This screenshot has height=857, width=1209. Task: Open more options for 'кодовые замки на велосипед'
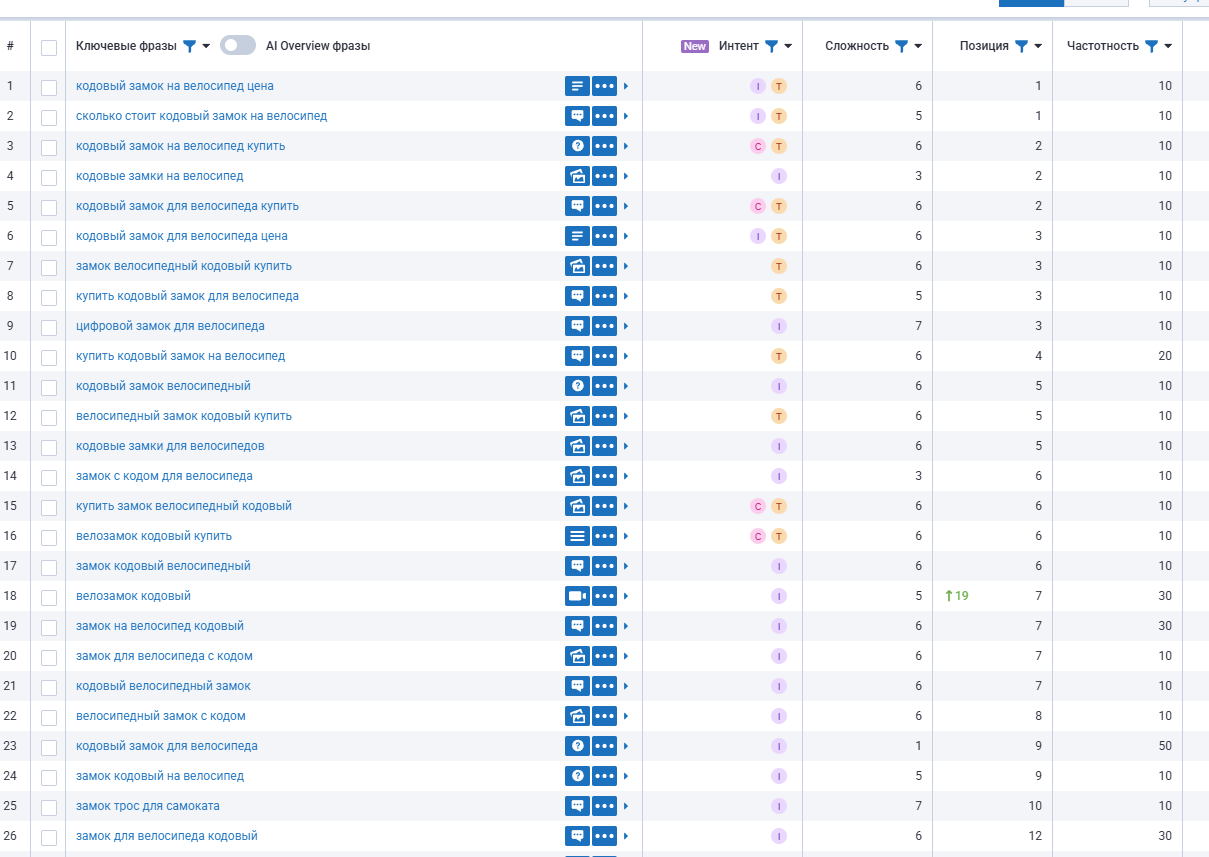[604, 176]
